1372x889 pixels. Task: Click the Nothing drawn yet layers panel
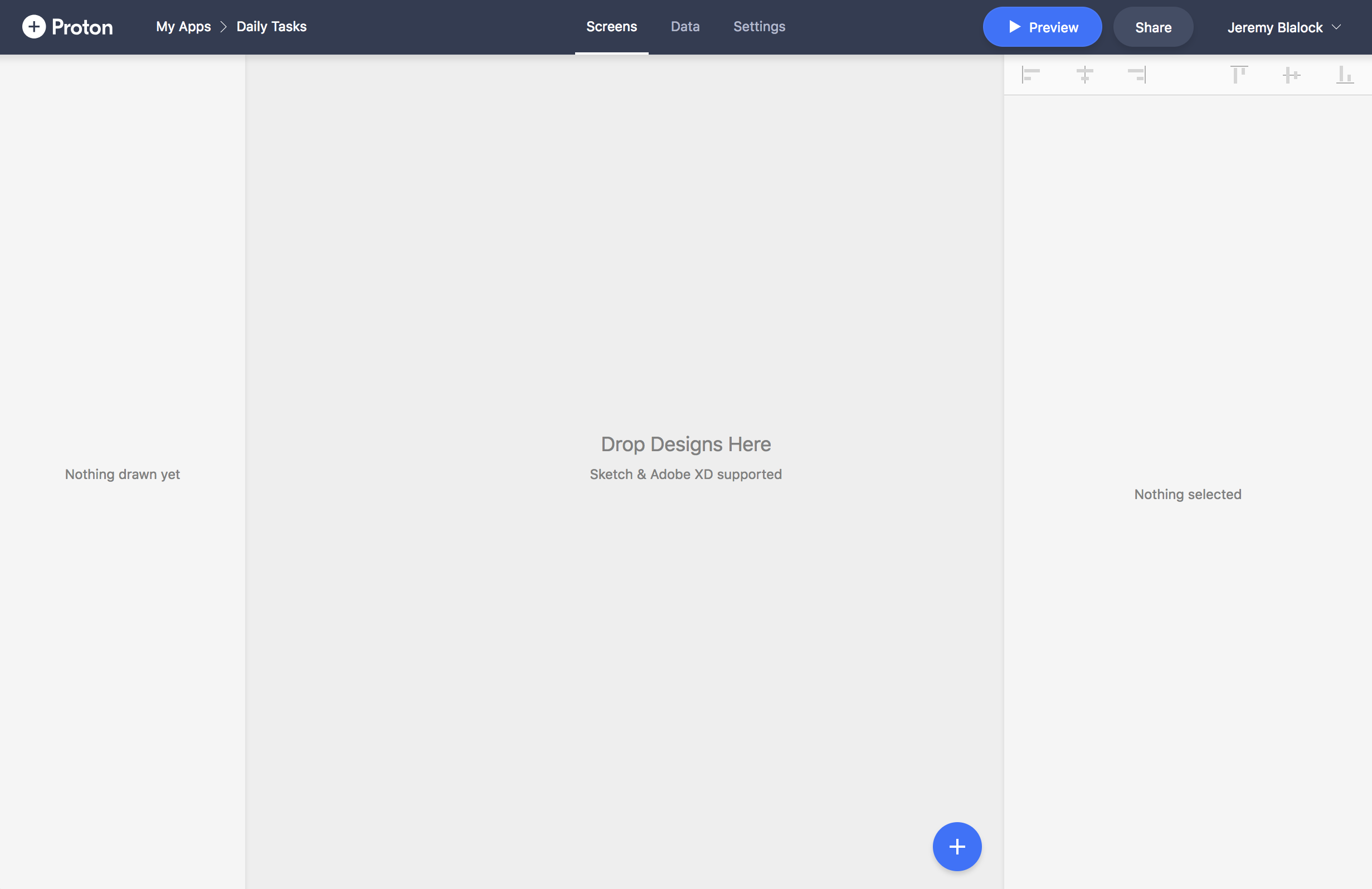coord(122,474)
